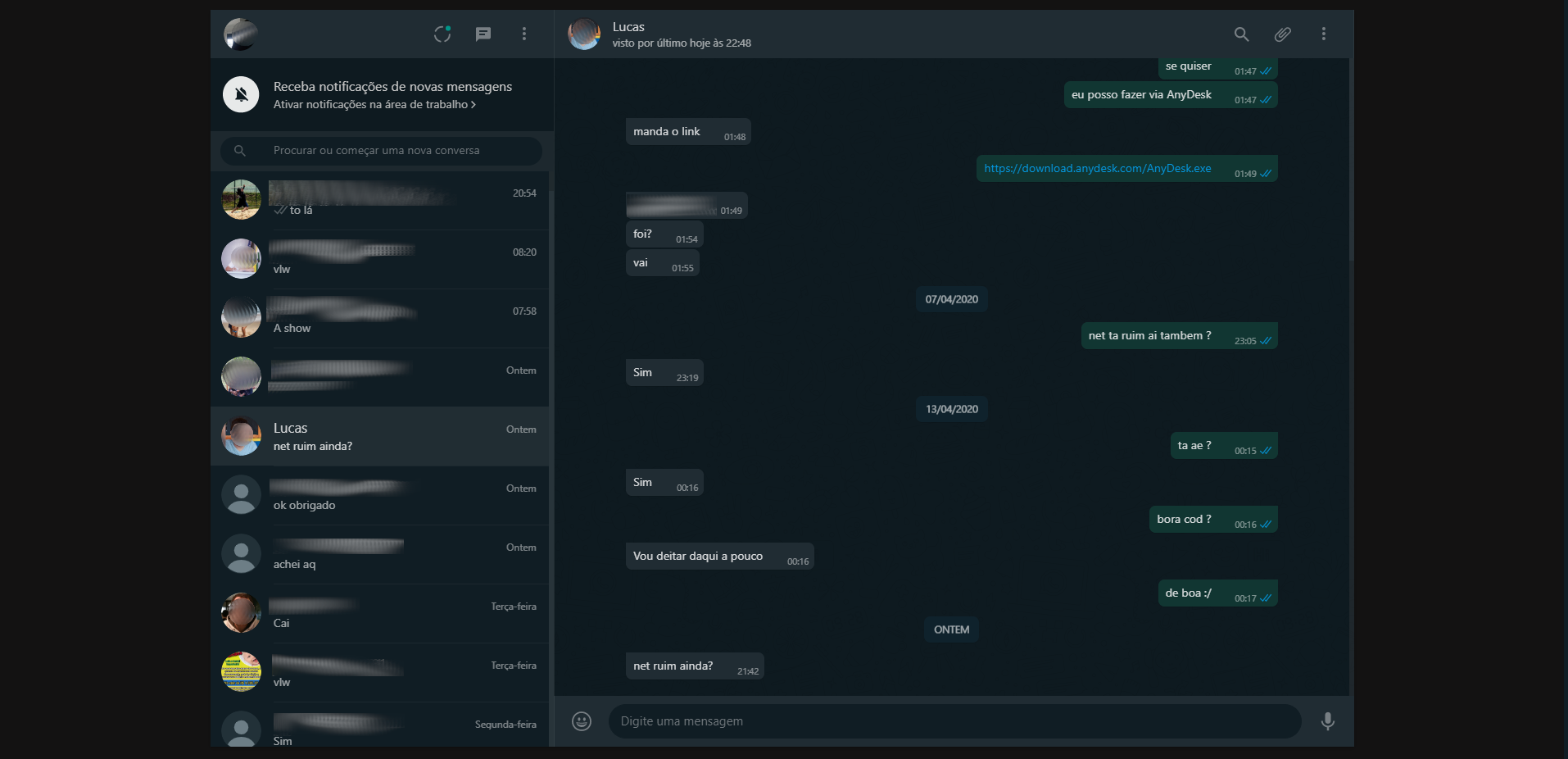This screenshot has height=759, width=1568.
Task: Record a voice message with microphone
Action: click(x=1328, y=721)
